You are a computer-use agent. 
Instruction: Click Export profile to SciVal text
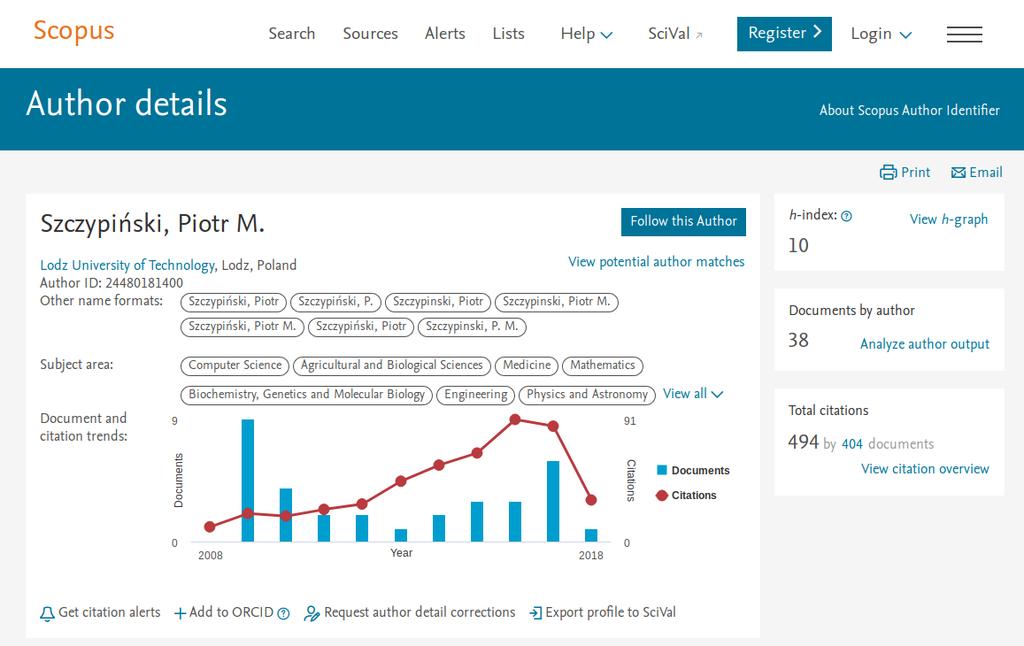point(610,613)
